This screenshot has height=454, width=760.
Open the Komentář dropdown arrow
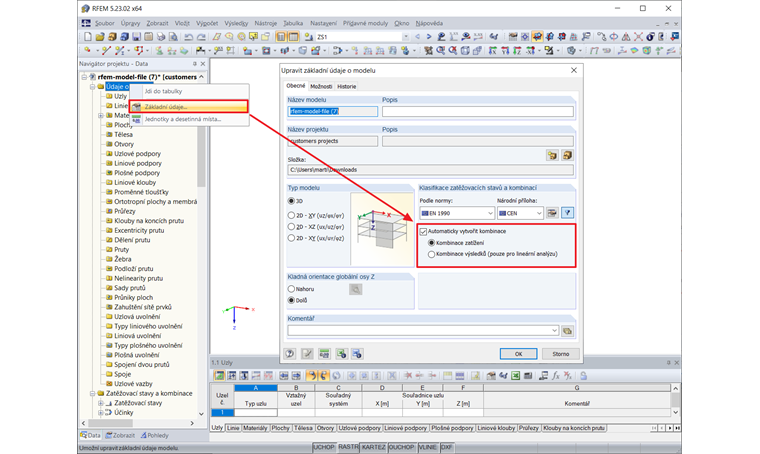pos(554,330)
